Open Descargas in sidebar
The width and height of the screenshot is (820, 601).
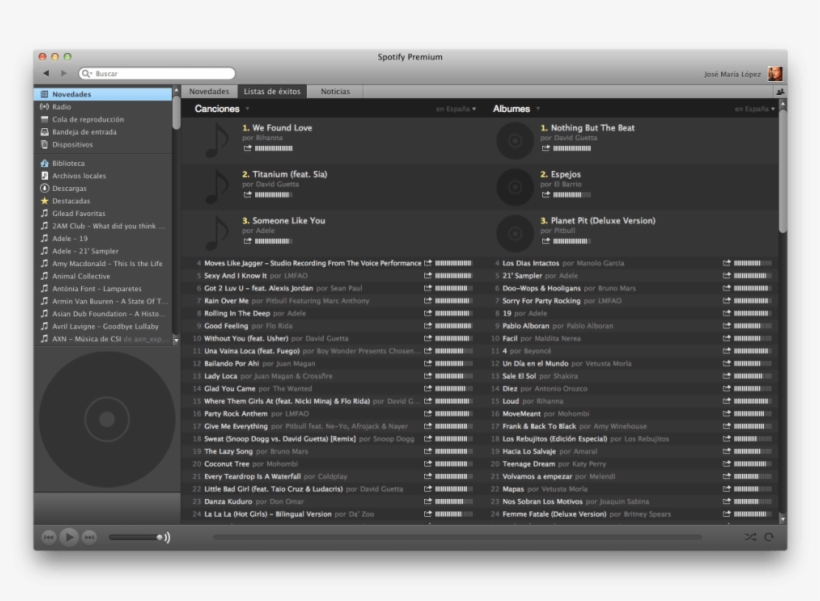pos(69,188)
